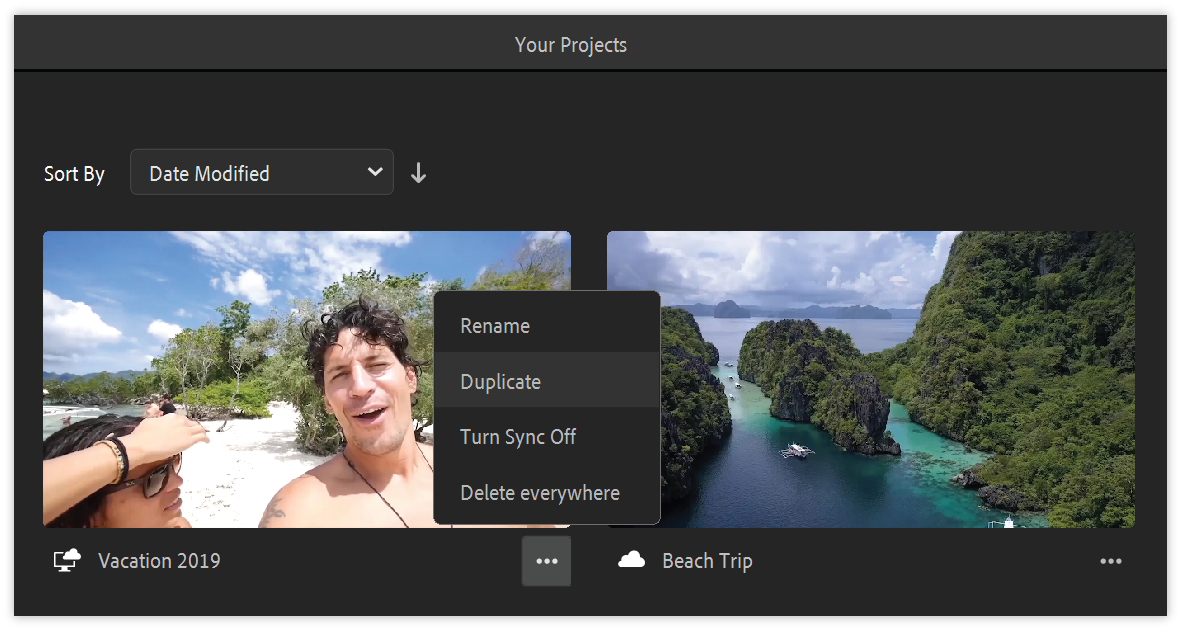Open the Date Modified sort dropdown
The image size is (1182, 631).
261,173
